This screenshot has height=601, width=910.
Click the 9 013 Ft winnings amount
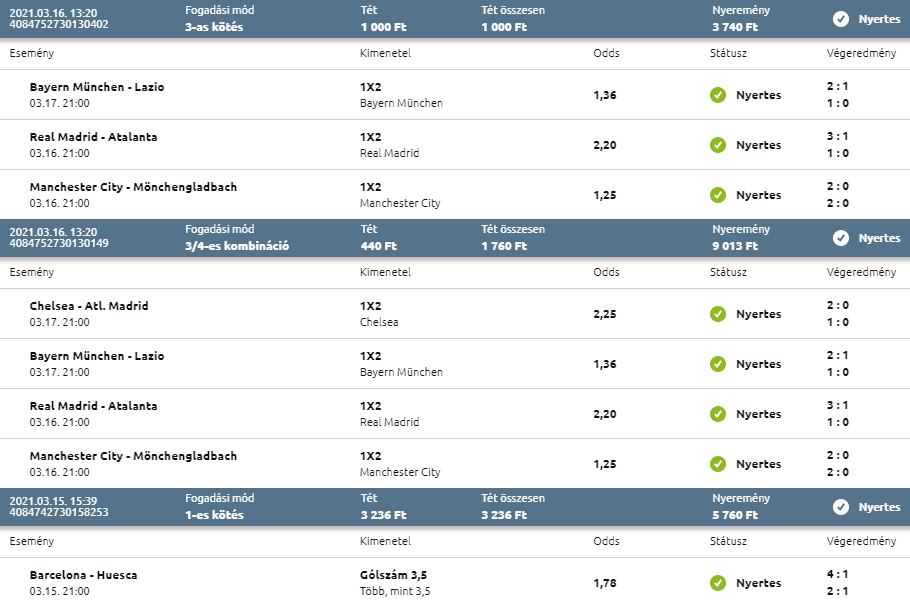coord(735,246)
